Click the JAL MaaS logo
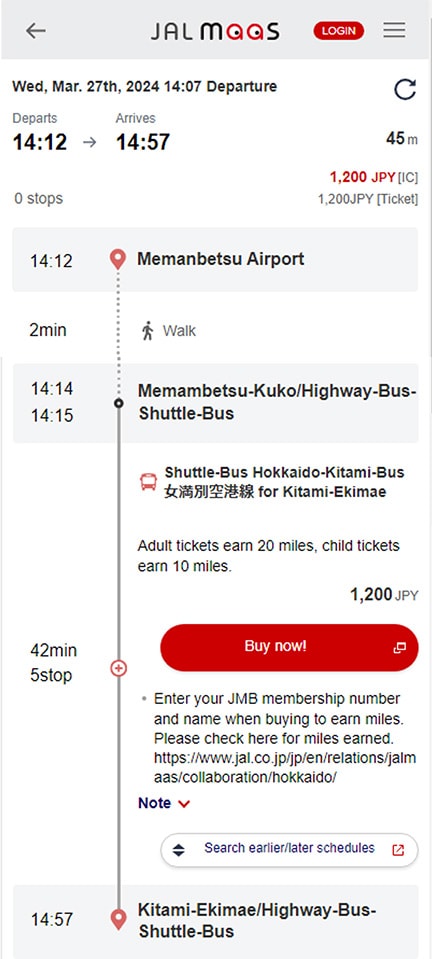432x959 pixels. [215, 31]
